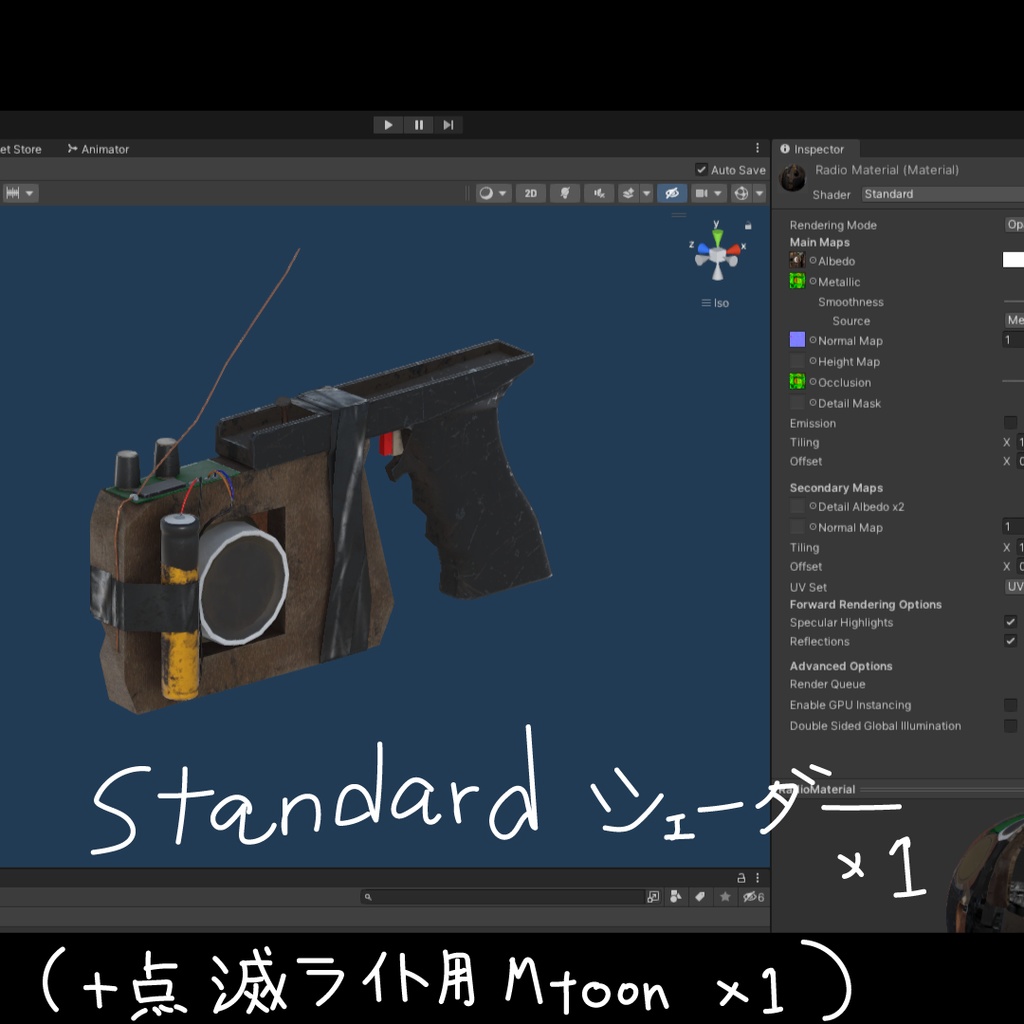The image size is (1024, 1024).
Task: Pause the editor with the pause button
Action: pyautogui.click(x=419, y=125)
